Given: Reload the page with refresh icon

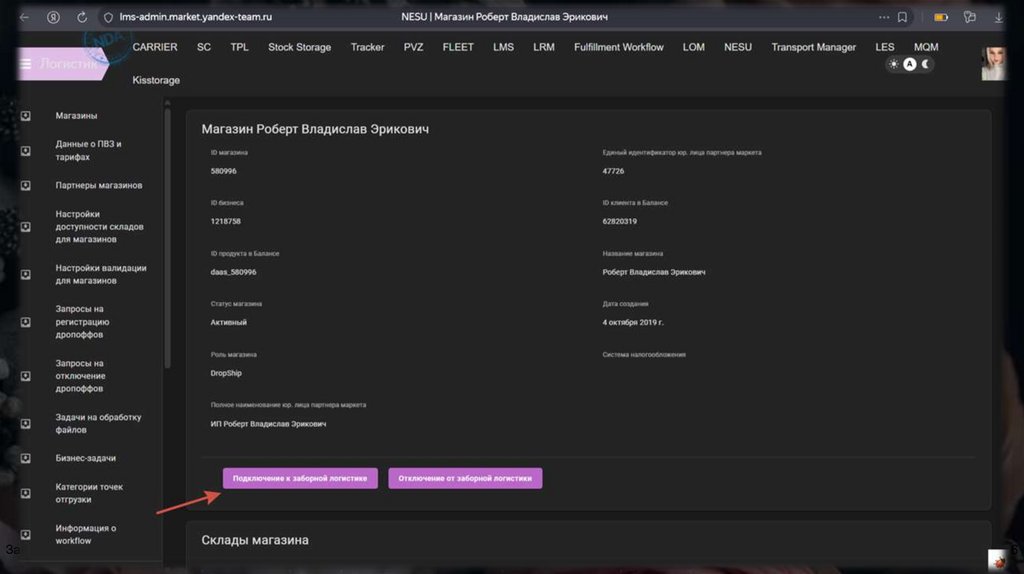Looking at the screenshot, I should (x=82, y=18).
